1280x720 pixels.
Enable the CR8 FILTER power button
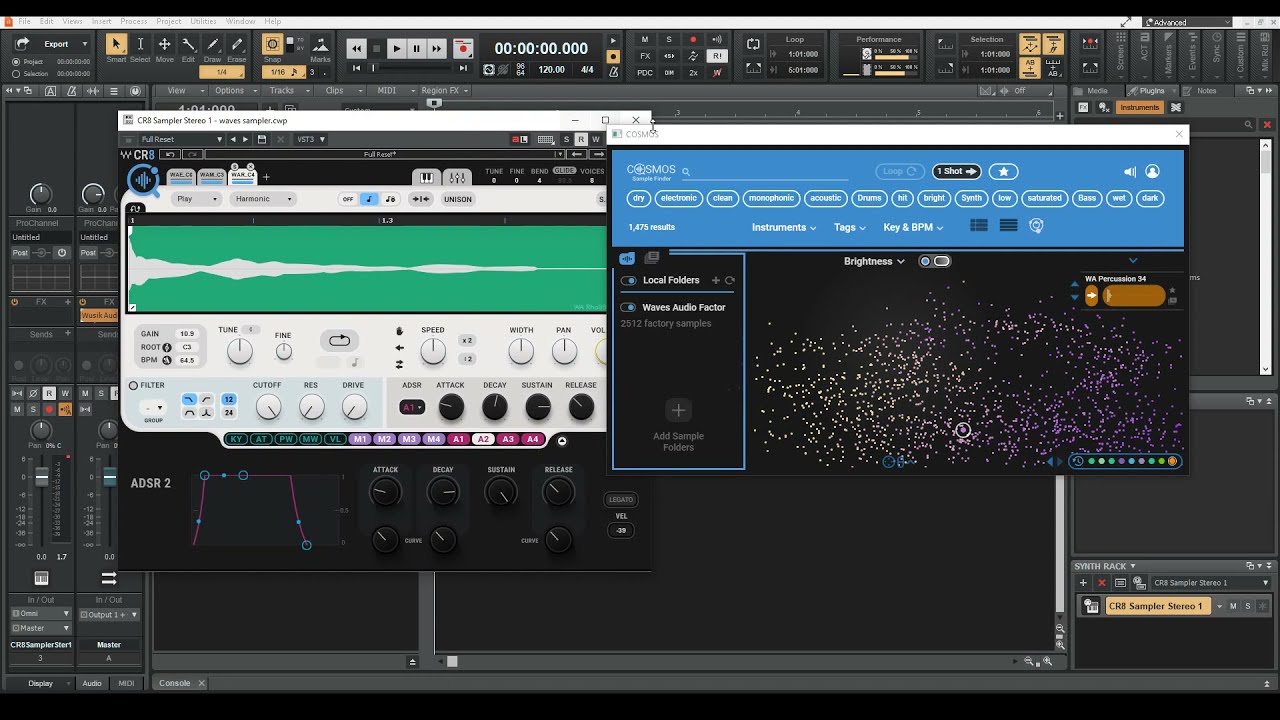pyautogui.click(x=133, y=385)
